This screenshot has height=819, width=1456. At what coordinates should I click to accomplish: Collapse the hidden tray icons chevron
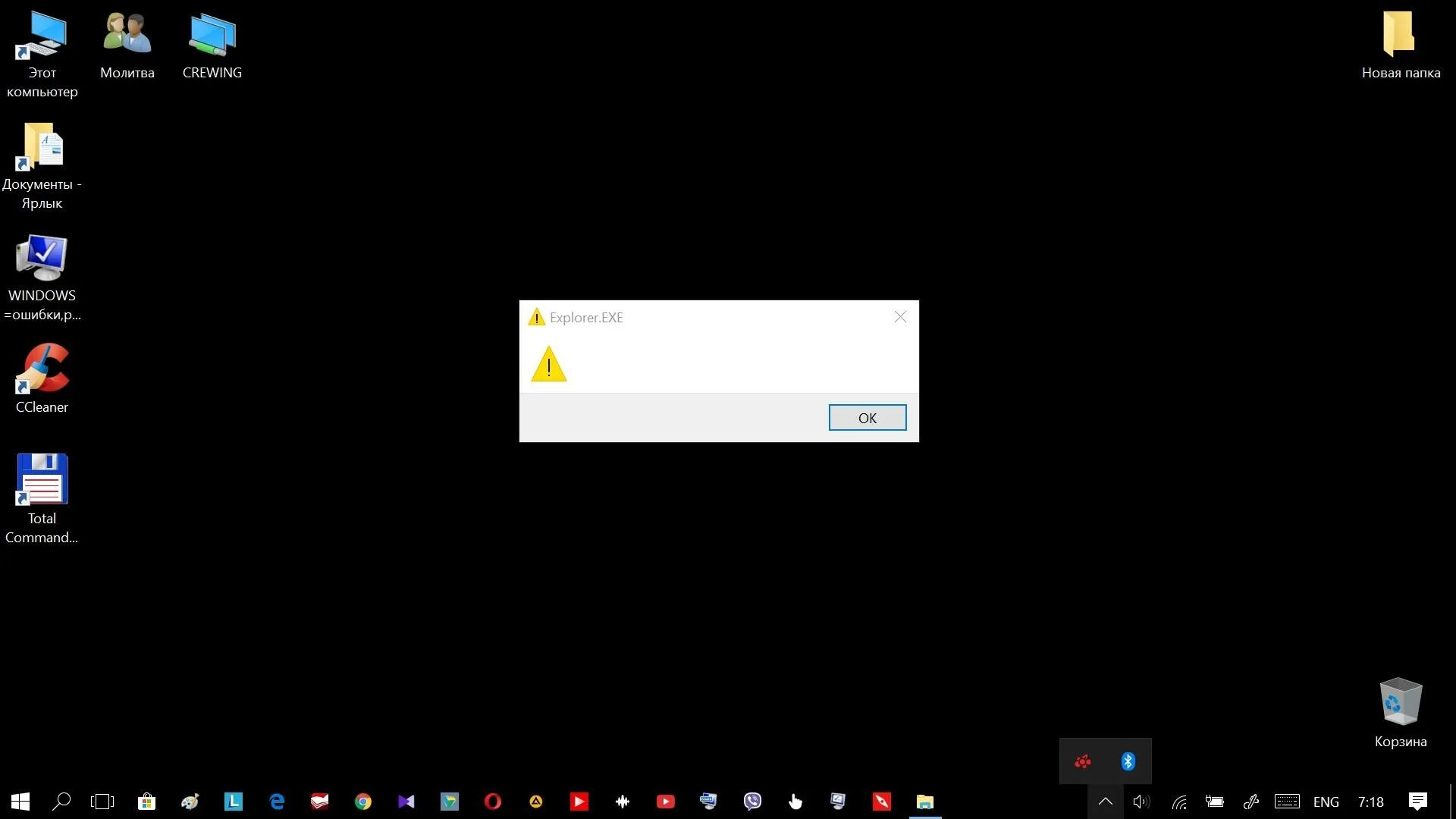tap(1106, 802)
